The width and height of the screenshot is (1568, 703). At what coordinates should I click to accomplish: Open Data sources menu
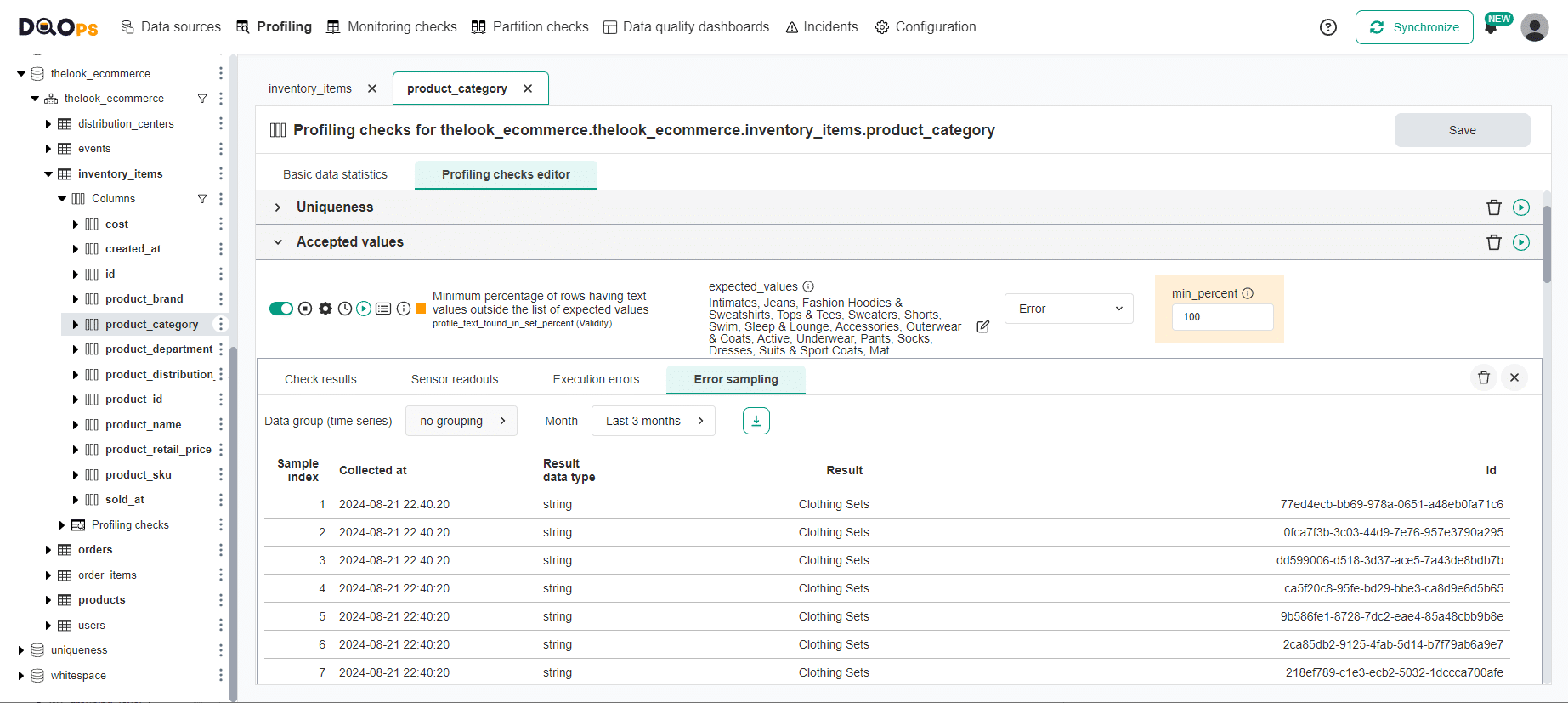[x=171, y=27]
